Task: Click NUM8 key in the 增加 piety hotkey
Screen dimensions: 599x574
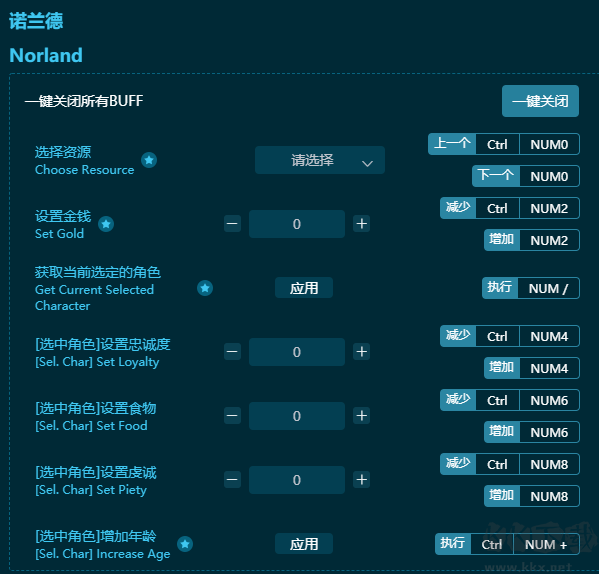Action: (x=549, y=496)
